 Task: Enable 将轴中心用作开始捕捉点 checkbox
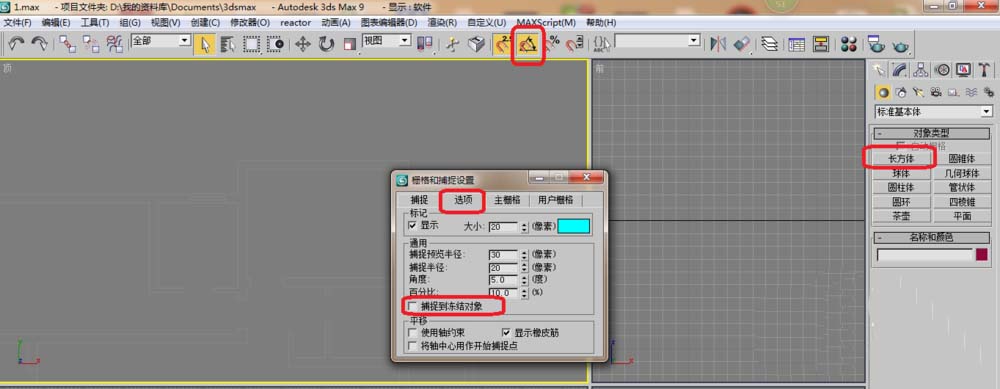(x=413, y=346)
